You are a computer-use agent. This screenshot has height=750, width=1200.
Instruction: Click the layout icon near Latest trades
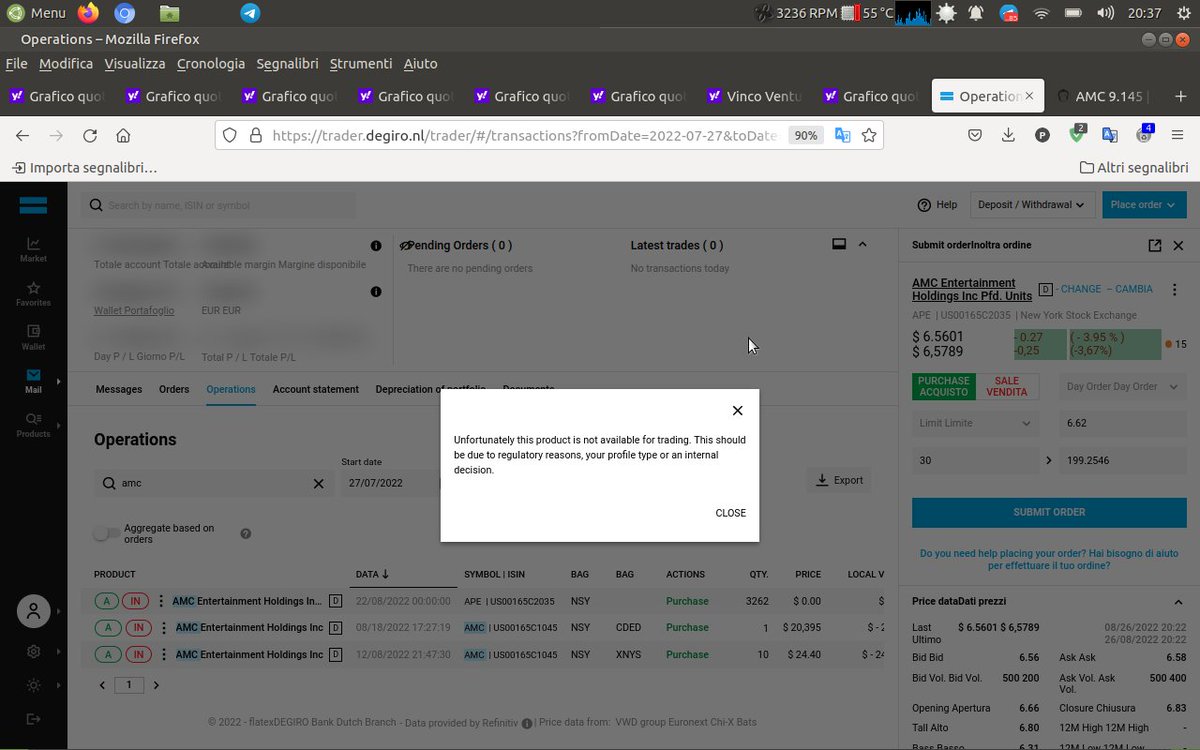(x=840, y=244)
